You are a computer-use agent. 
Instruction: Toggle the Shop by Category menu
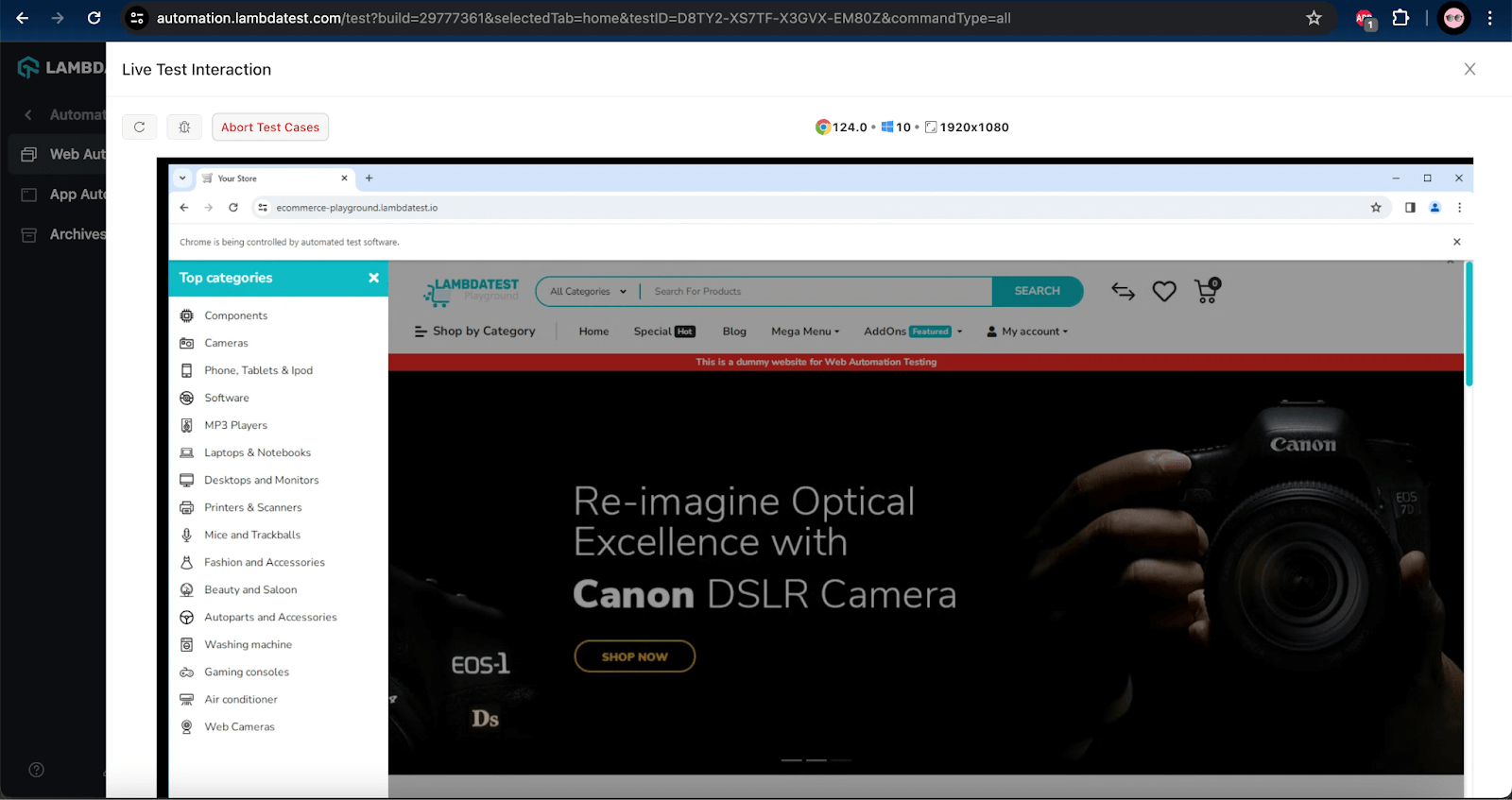(474, 332)
